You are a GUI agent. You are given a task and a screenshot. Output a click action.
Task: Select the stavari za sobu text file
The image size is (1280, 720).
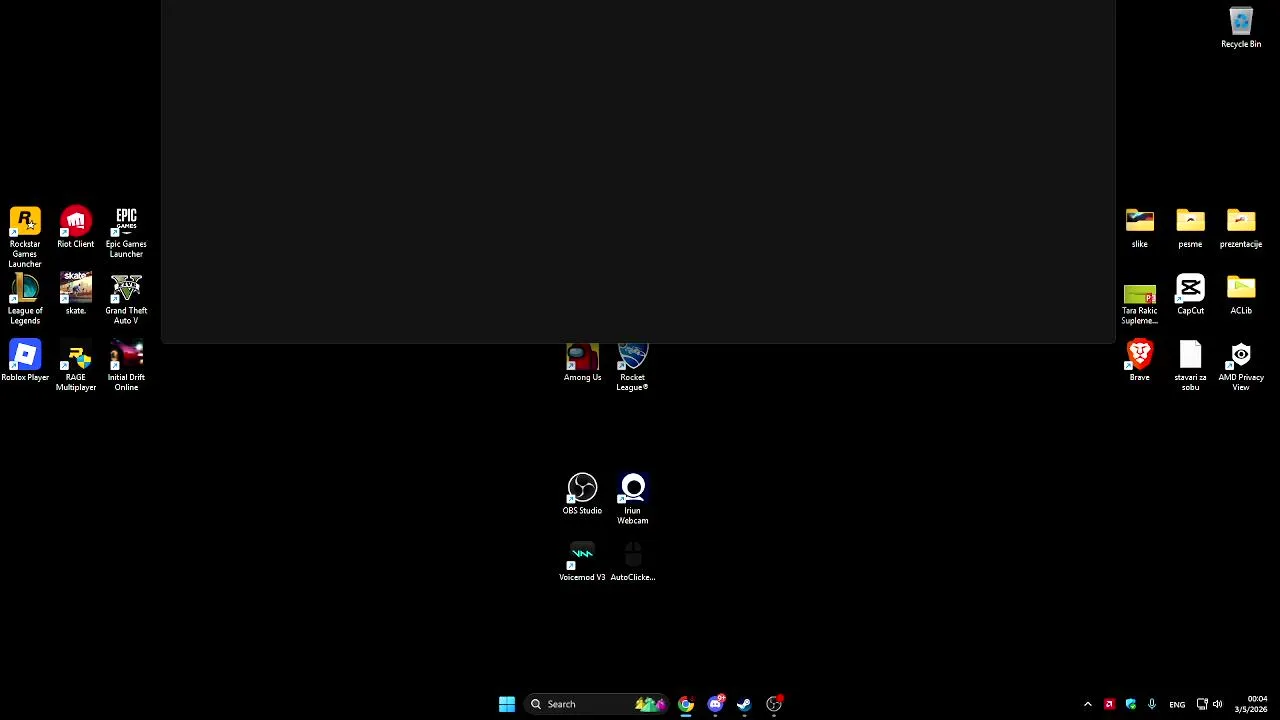pos(1190,366)
